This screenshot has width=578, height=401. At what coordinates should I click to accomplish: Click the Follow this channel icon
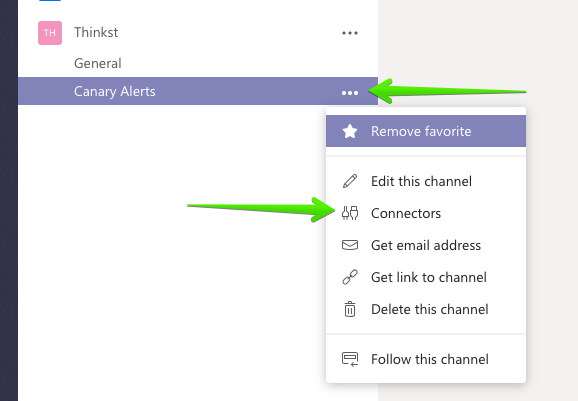[350, 359]
